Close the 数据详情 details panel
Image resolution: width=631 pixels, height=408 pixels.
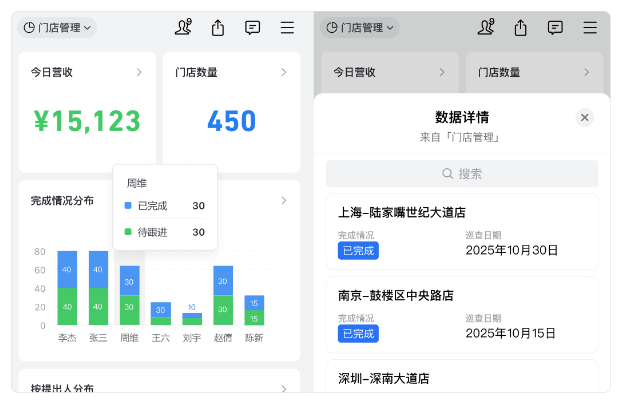point(585,118)
